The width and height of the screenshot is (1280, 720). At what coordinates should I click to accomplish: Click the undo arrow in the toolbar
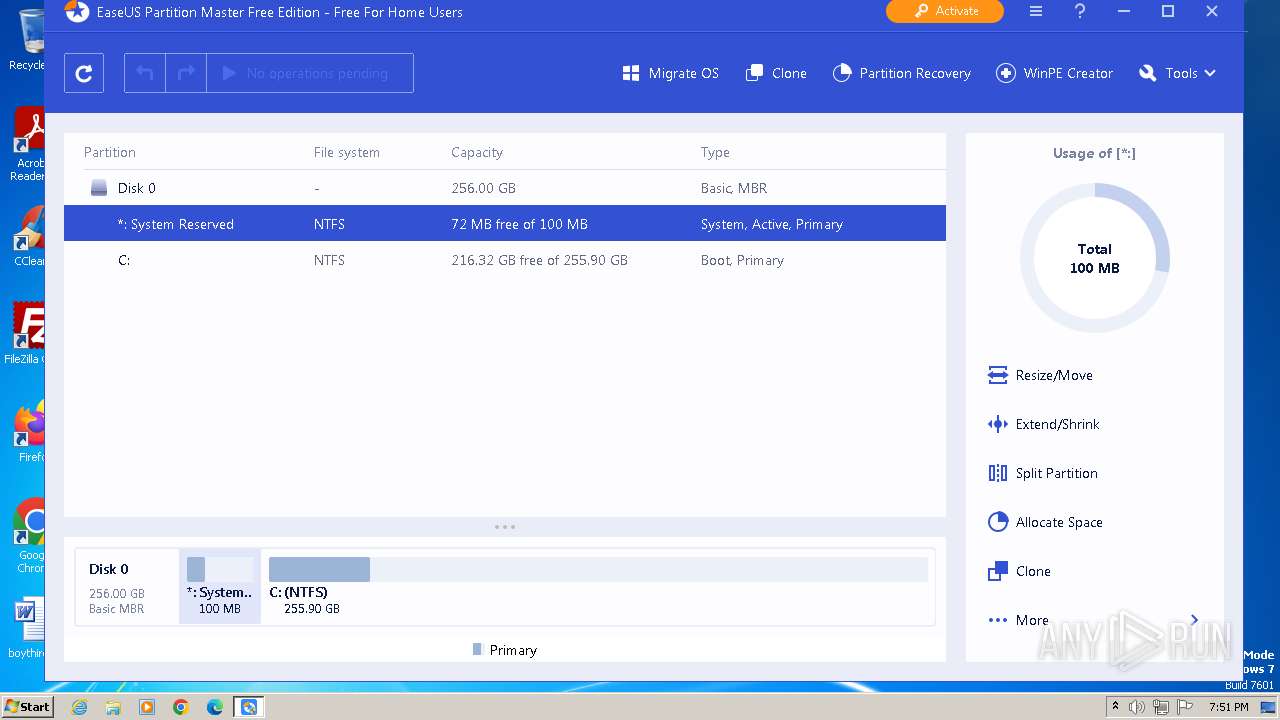145,73
